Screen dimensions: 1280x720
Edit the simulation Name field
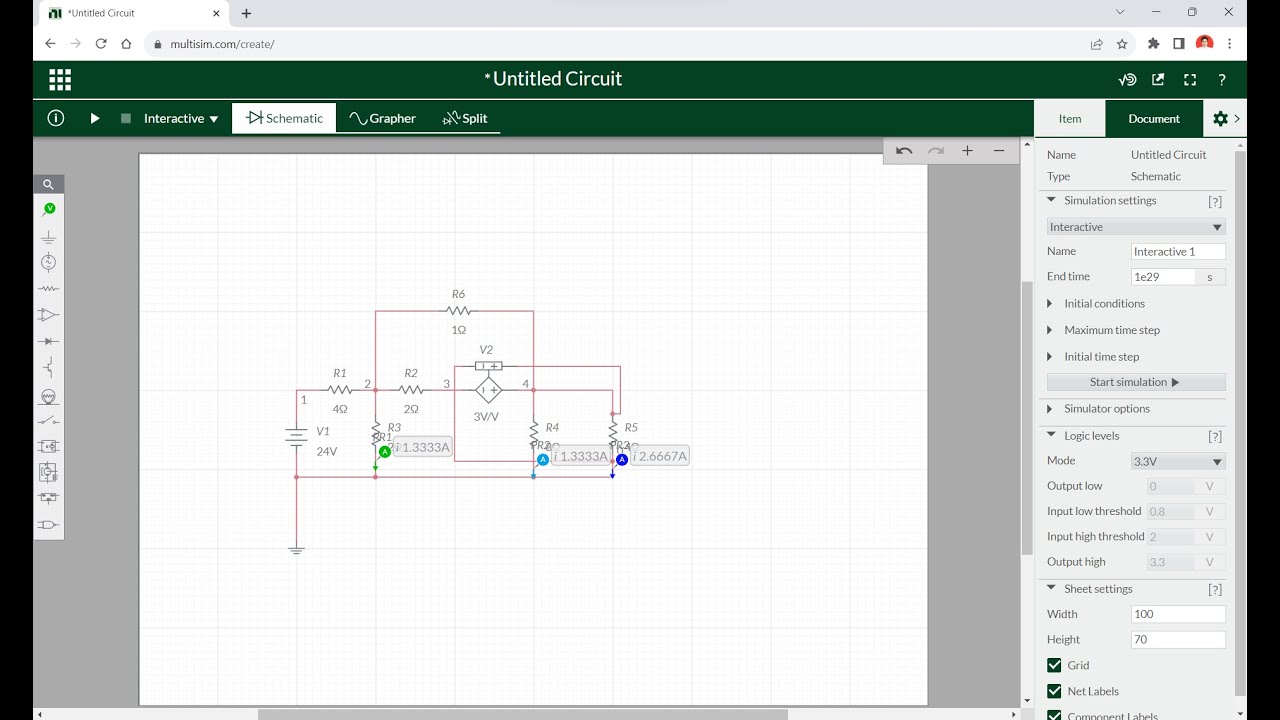(x=1178, y=251)
